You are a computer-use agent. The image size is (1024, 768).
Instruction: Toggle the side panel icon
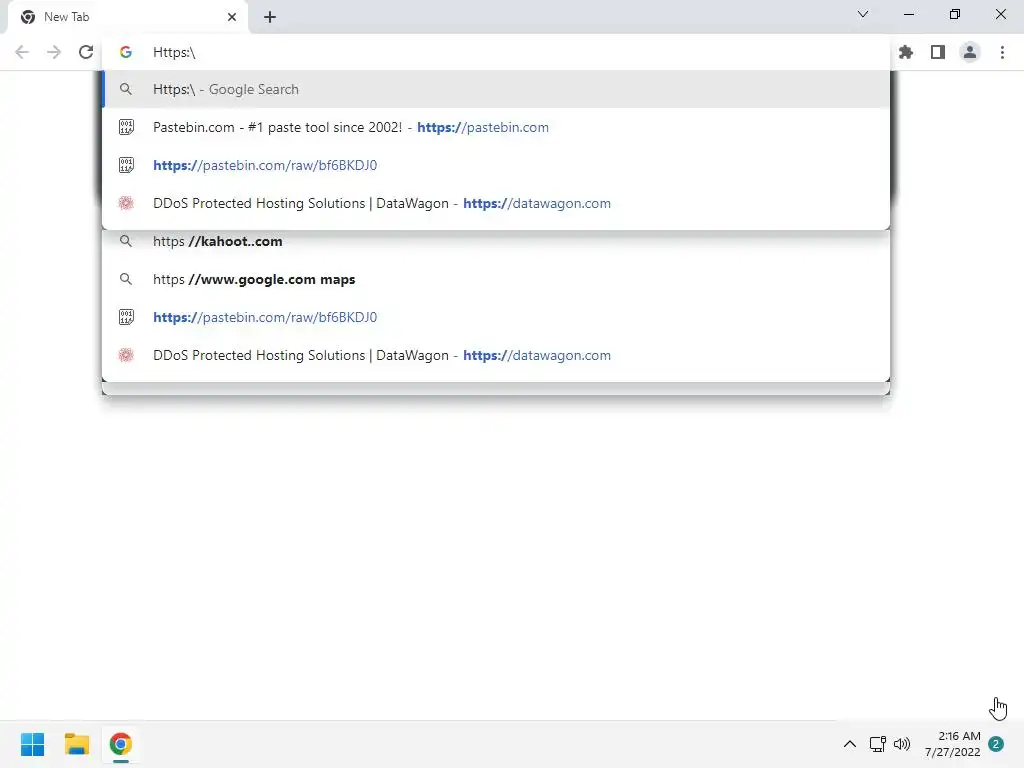pos(938,52)
